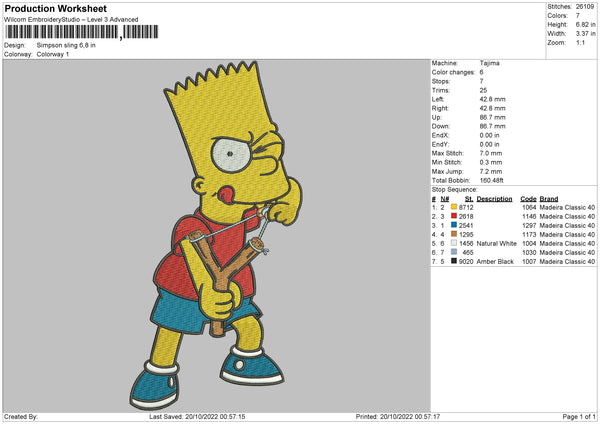Click the light blue thread swatch for stitch 465
Viewport: 600px width, 424px height.
click(454, 252)
